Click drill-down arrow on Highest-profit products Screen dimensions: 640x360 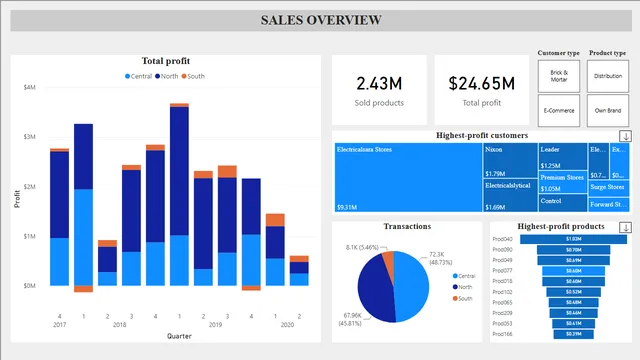pyautogui.click(x=625, y=227)
